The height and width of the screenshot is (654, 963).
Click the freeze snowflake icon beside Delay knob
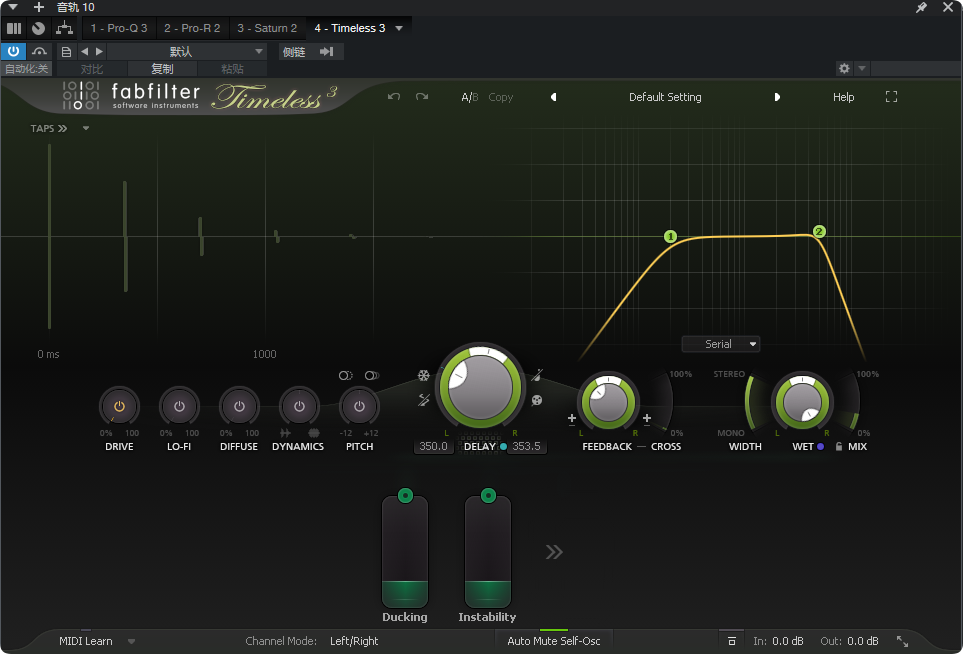click(424, 375)
